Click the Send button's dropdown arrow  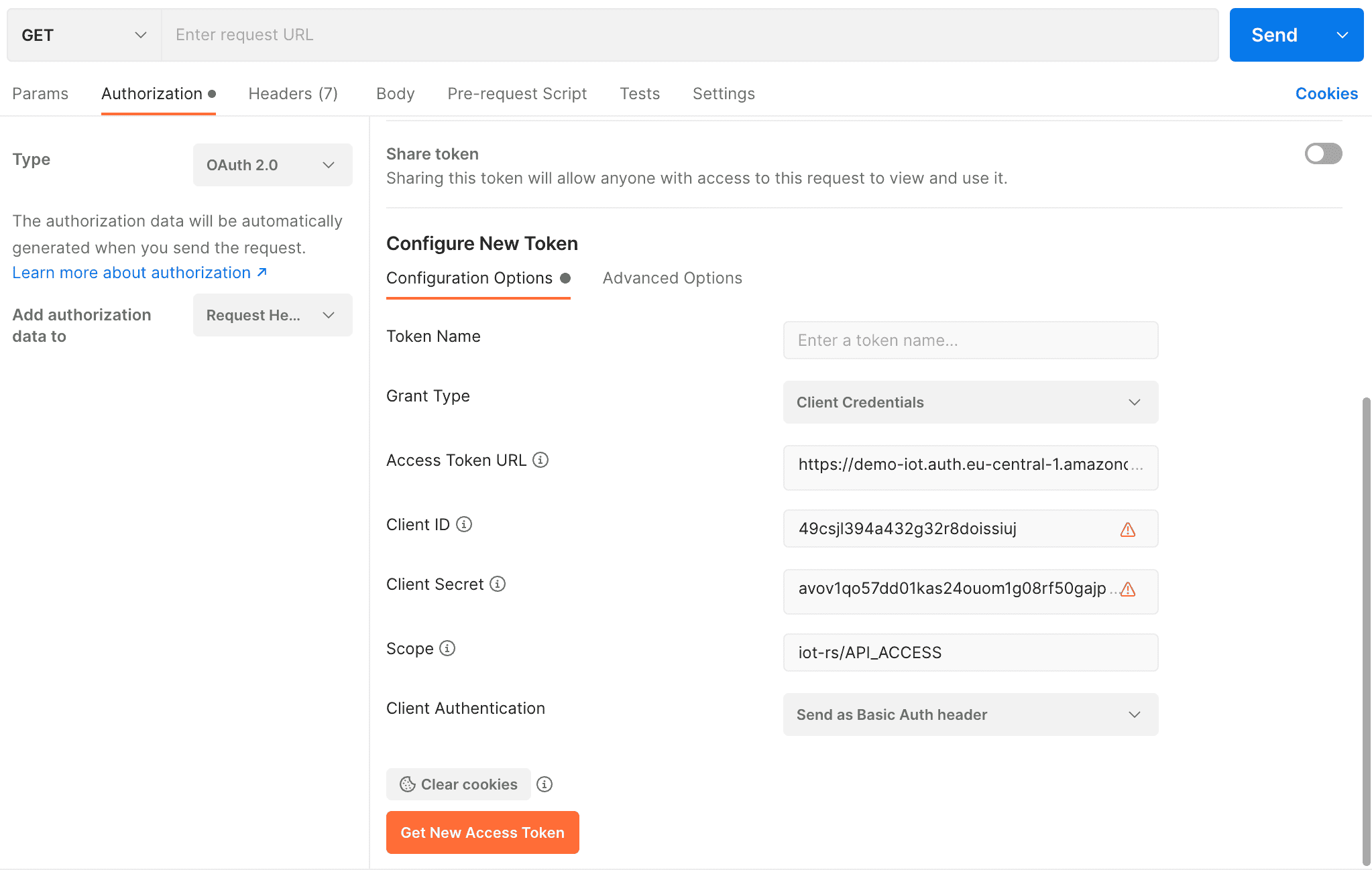1342,35
